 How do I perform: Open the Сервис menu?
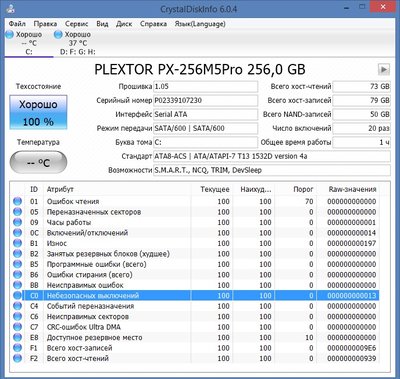click(x=77, y=24)
